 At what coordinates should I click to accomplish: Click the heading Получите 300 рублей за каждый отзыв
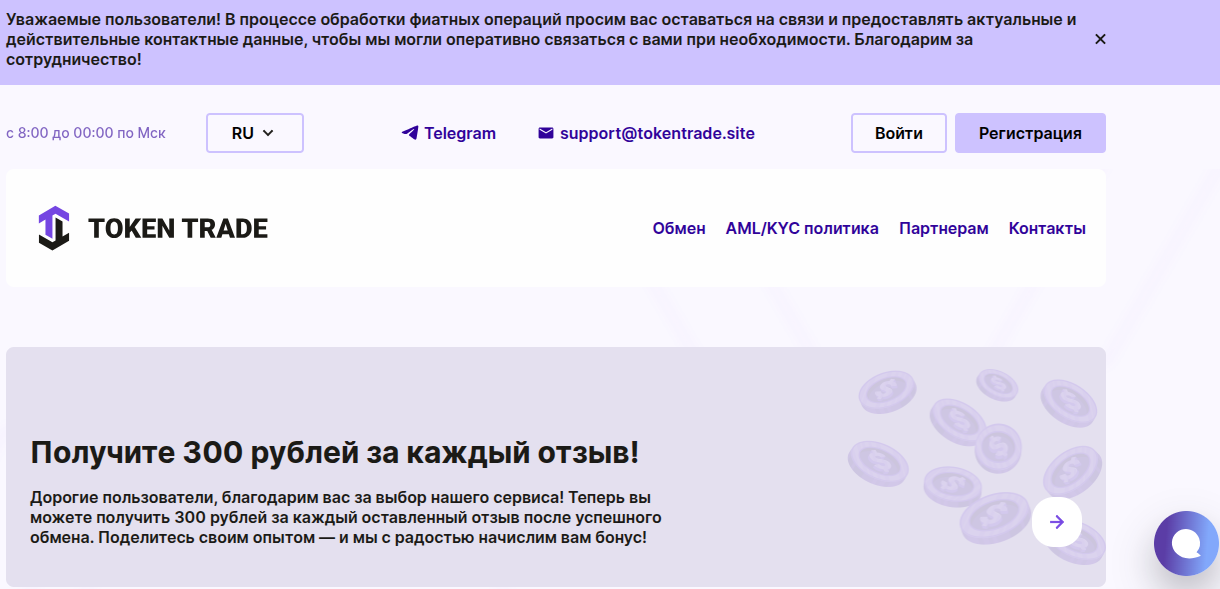(334, 453)
